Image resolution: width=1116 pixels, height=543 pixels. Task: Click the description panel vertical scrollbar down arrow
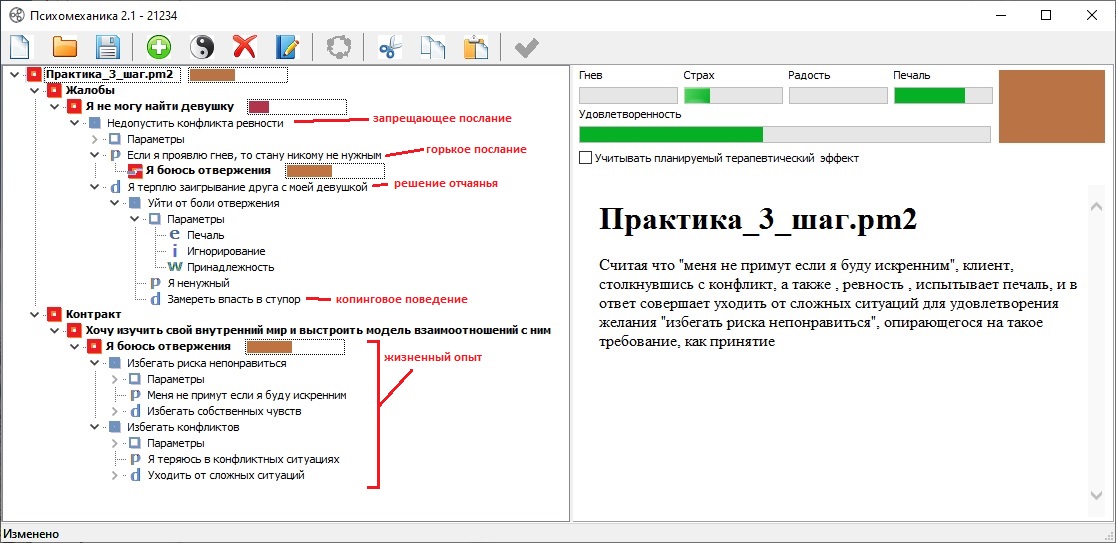1097,496
